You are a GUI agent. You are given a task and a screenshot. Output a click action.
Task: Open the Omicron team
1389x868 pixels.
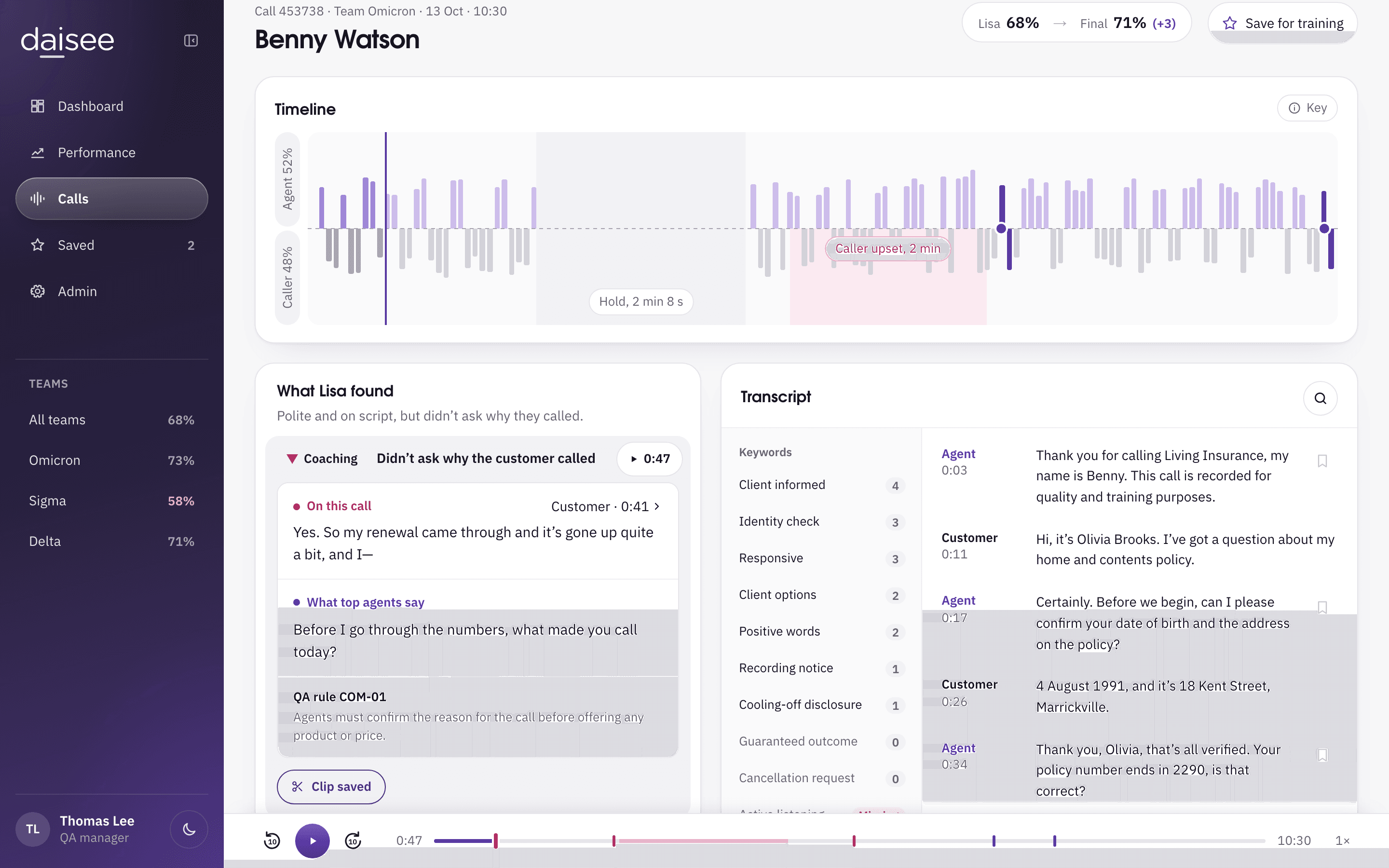pyautogui.click(x=111, y=461)
